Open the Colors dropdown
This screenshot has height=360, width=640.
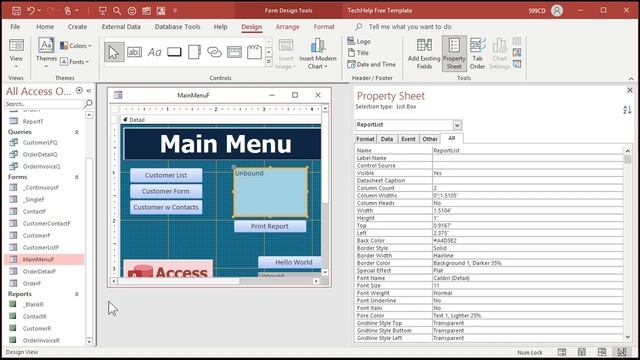(x=76, y=46)
